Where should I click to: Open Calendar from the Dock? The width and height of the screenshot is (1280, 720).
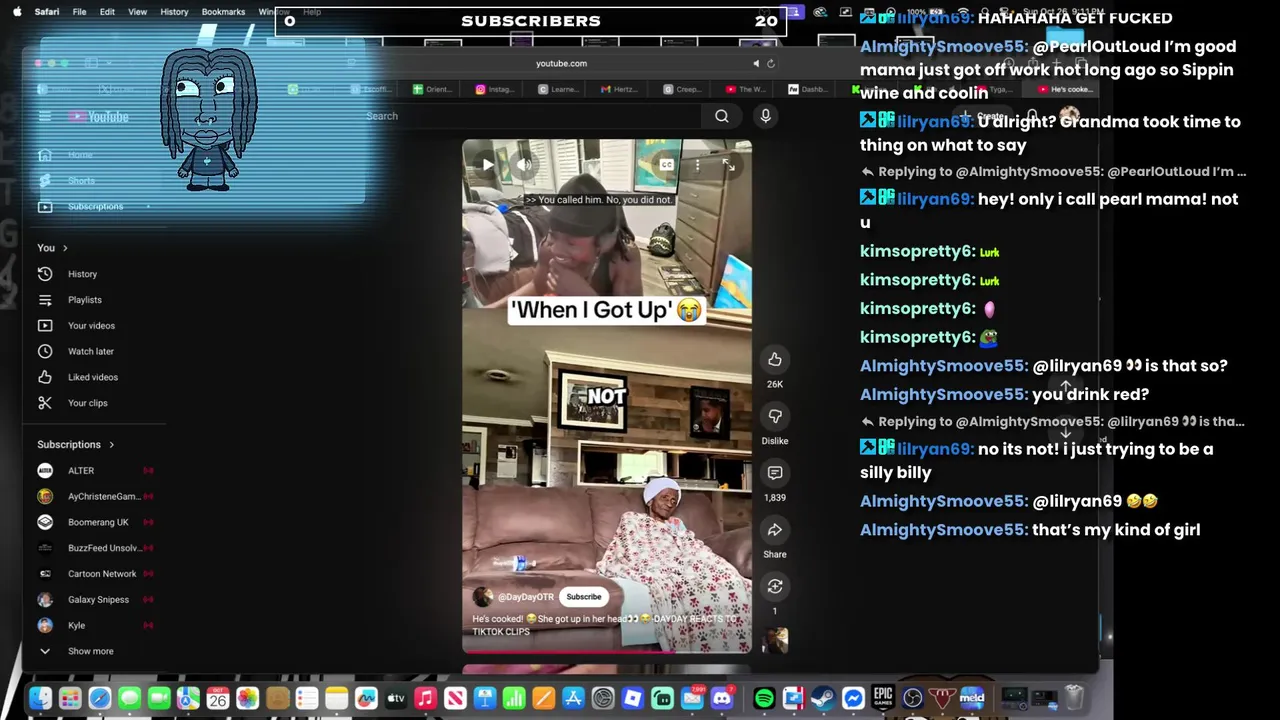coord(217,698)
